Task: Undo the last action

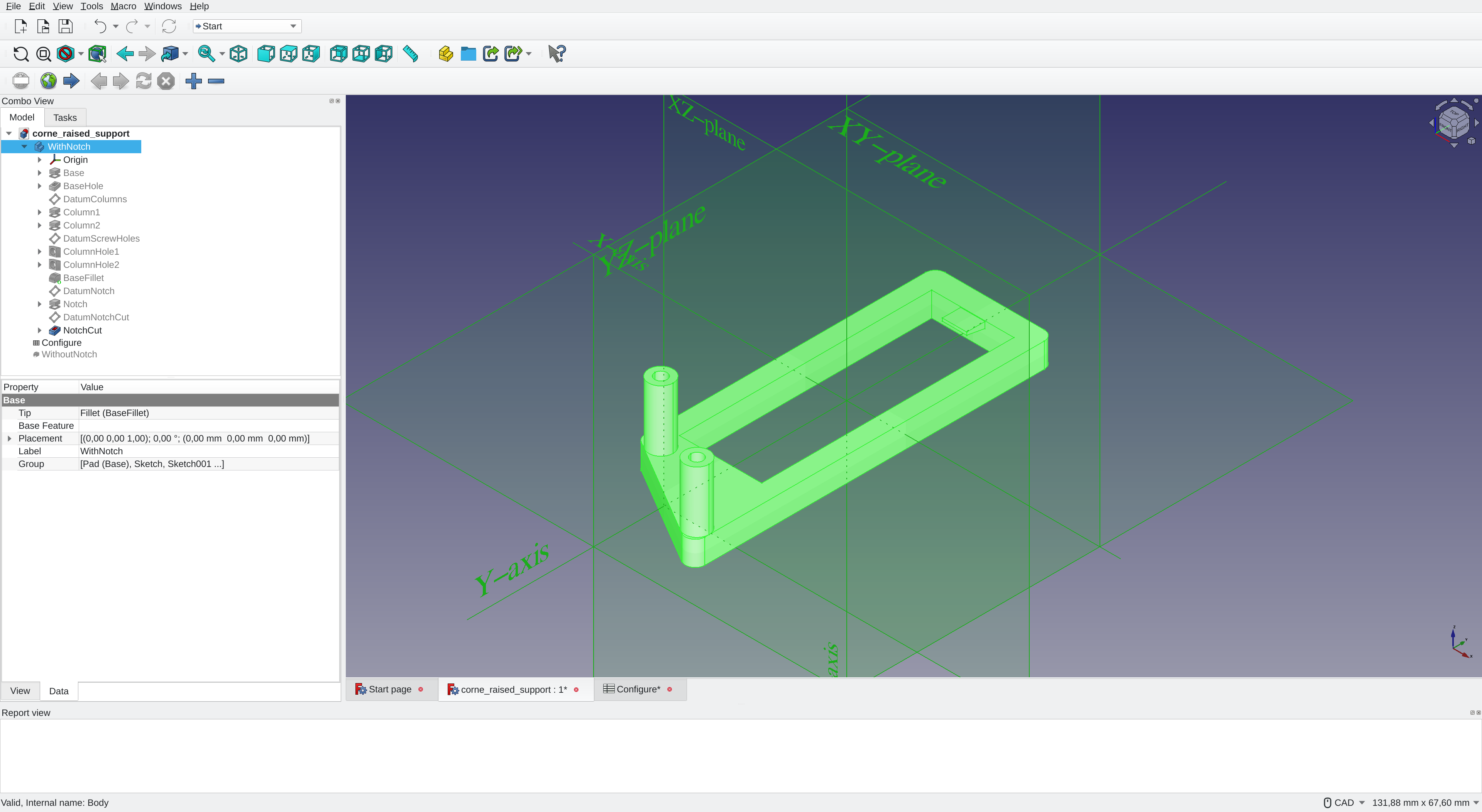Action: tap(100, 27)
